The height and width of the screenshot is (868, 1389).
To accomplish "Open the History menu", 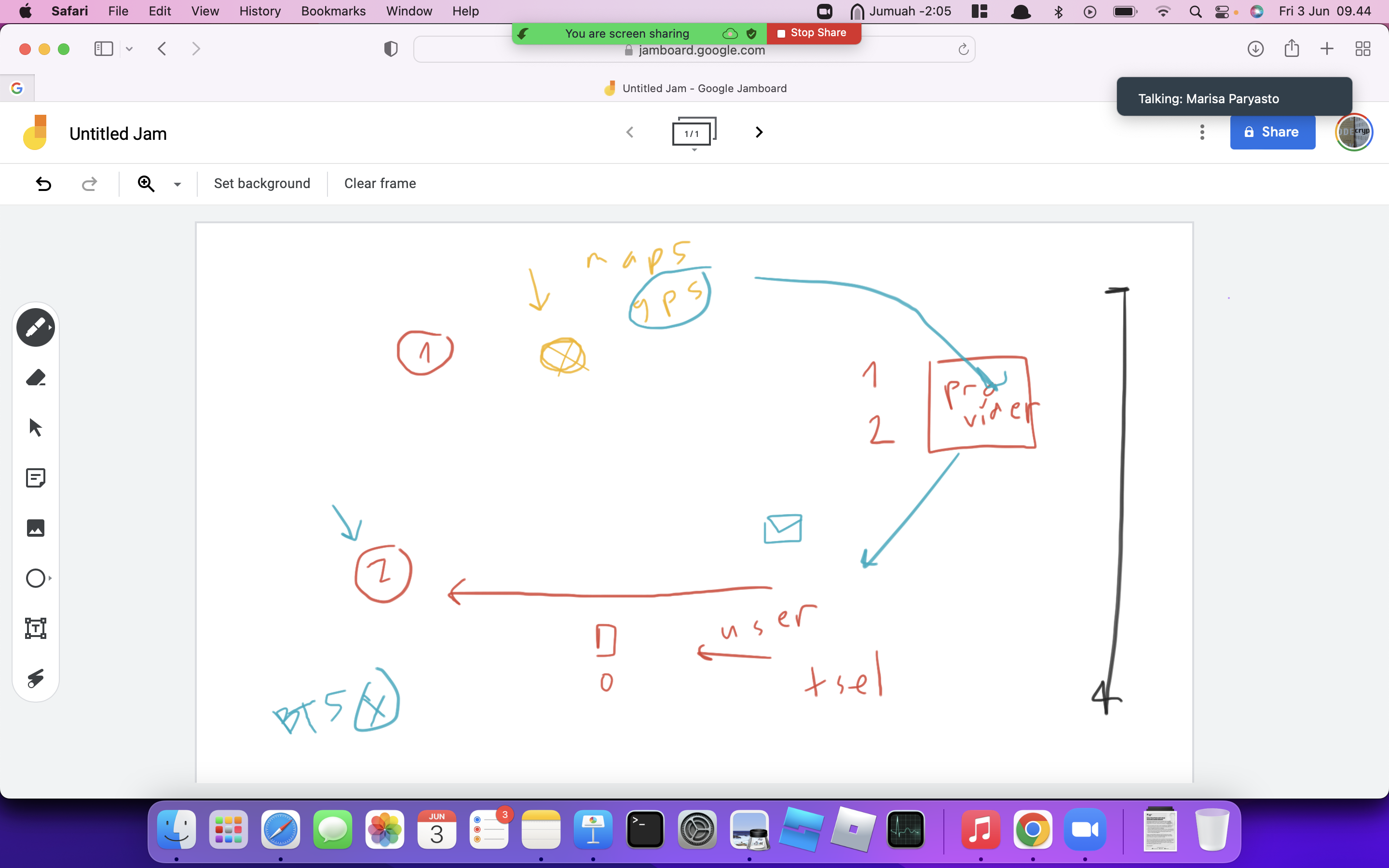I will point(260,11).
